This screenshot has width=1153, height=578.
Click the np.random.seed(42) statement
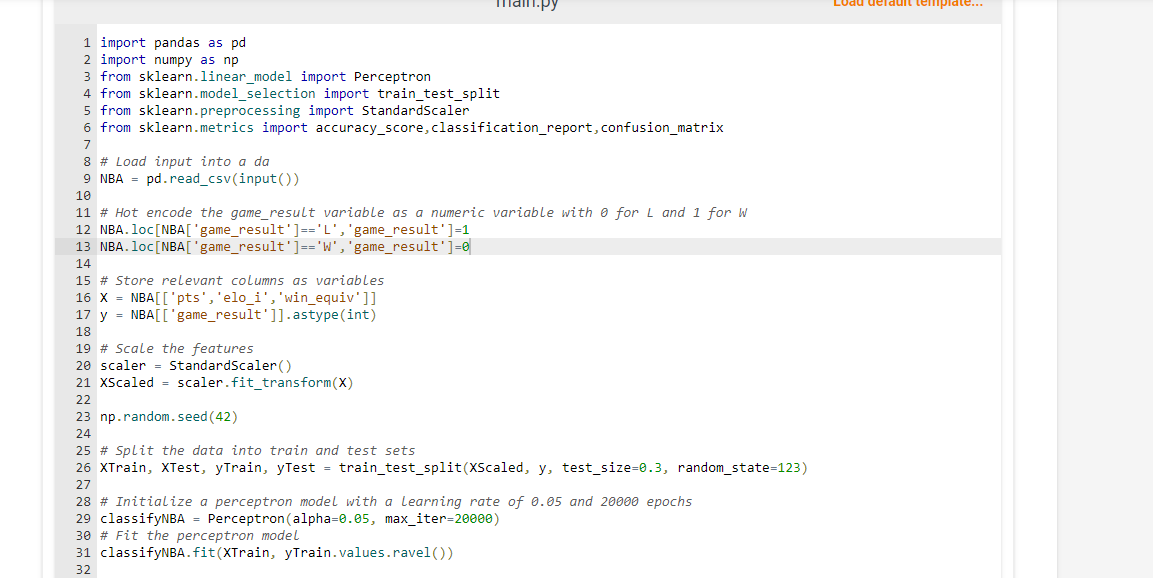click(166, 416)
